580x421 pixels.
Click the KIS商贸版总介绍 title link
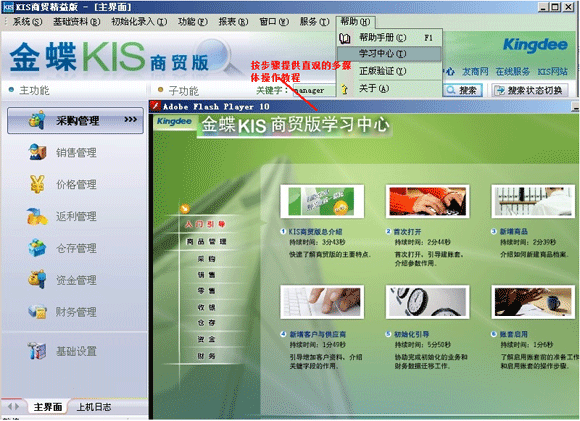coord(315,232)
